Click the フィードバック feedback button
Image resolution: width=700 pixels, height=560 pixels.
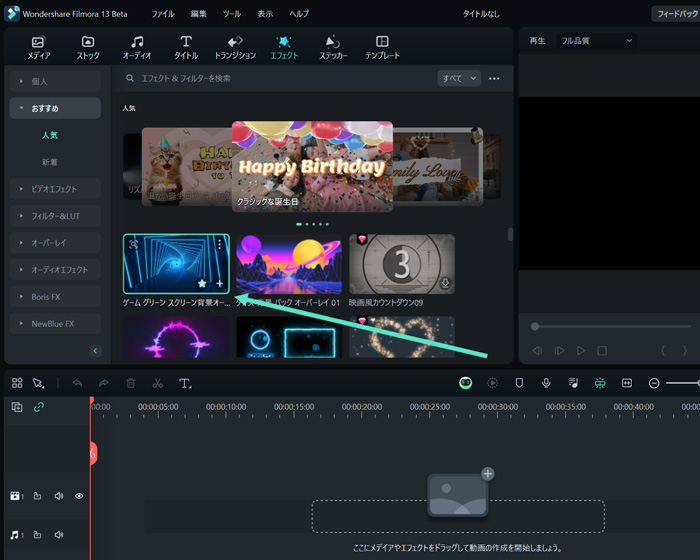[x=676, y=14]
